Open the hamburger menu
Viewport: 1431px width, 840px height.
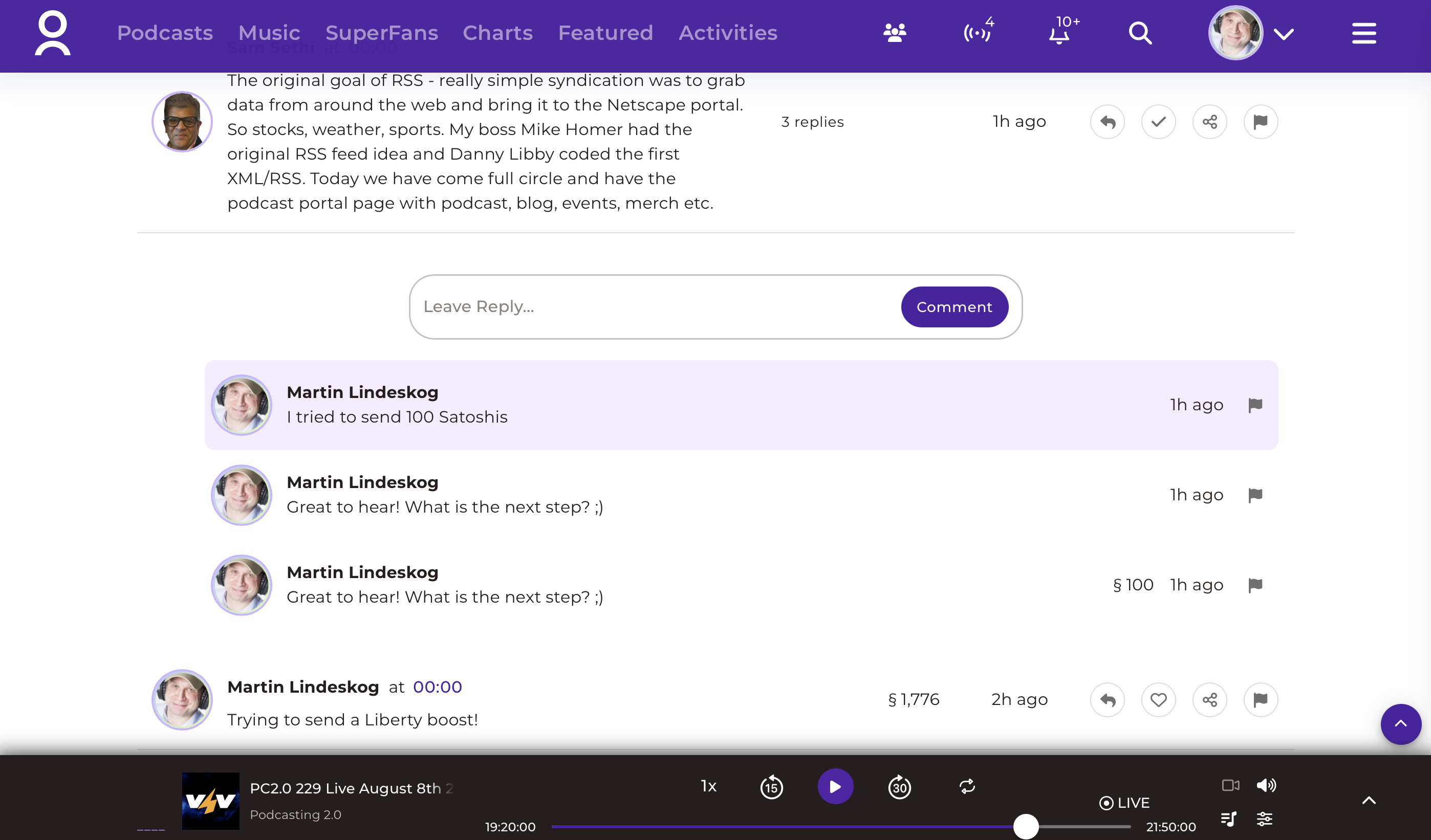(1363, 33)
